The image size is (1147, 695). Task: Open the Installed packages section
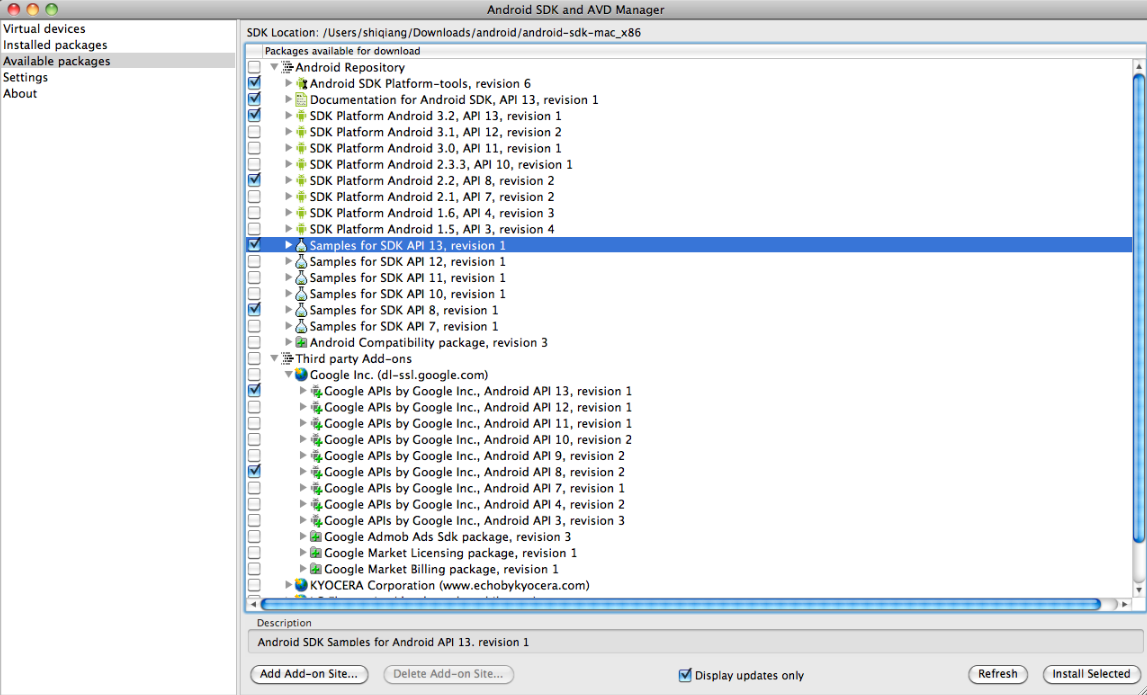(x=55, y=45)
